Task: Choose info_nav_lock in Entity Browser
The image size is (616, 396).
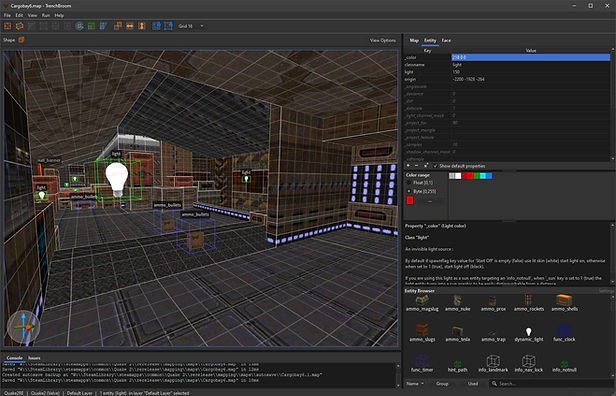Action: tap(529, 364)
